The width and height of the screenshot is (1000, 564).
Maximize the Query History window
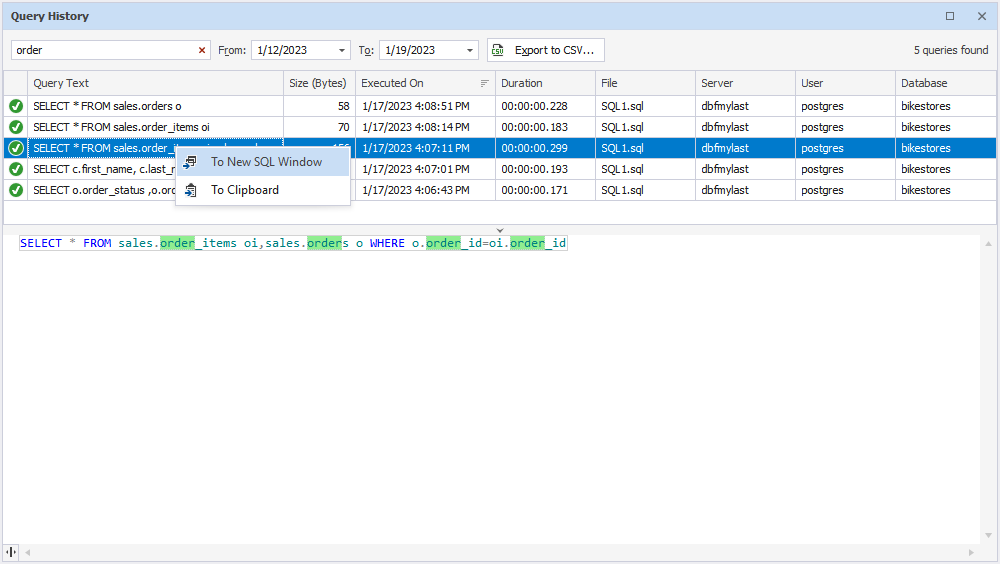tap(950, 16)
